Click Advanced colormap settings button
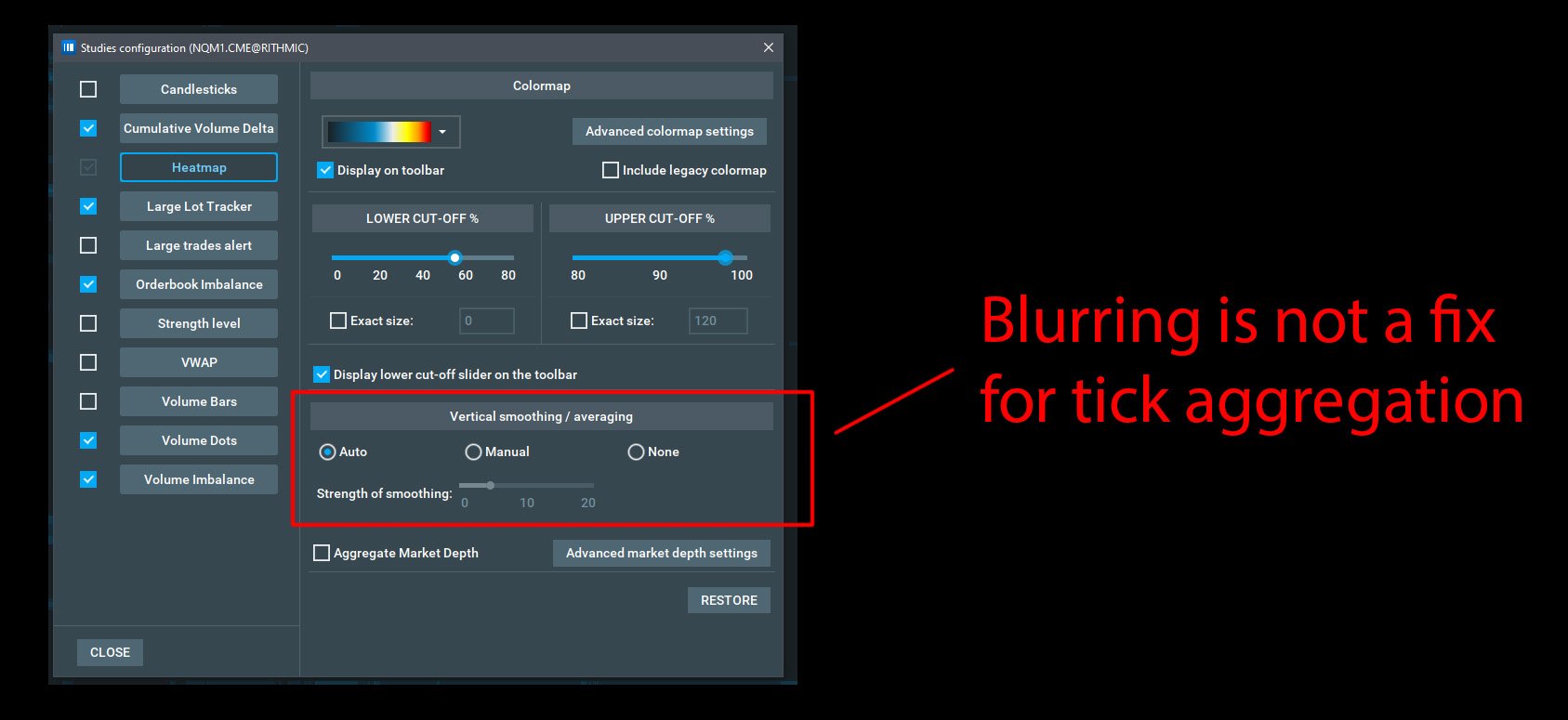 [x=669, y=131]
